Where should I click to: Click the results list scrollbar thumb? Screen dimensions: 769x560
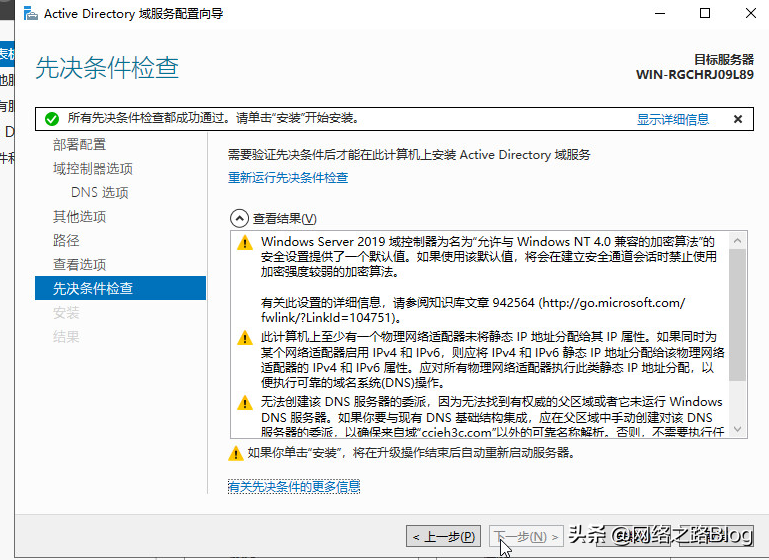737,315
